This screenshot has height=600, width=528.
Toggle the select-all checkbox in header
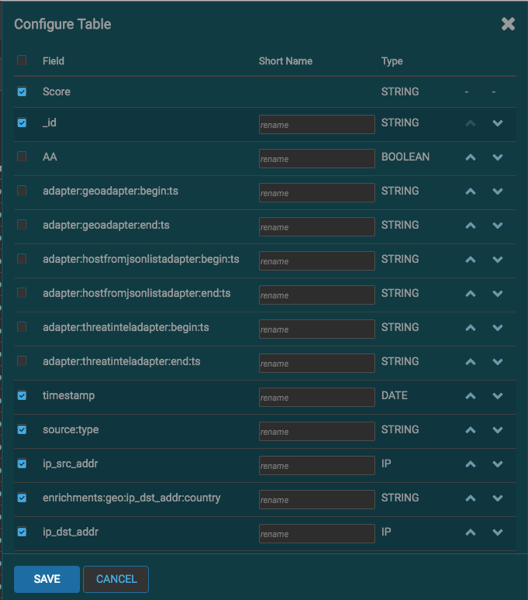(22, 60)
